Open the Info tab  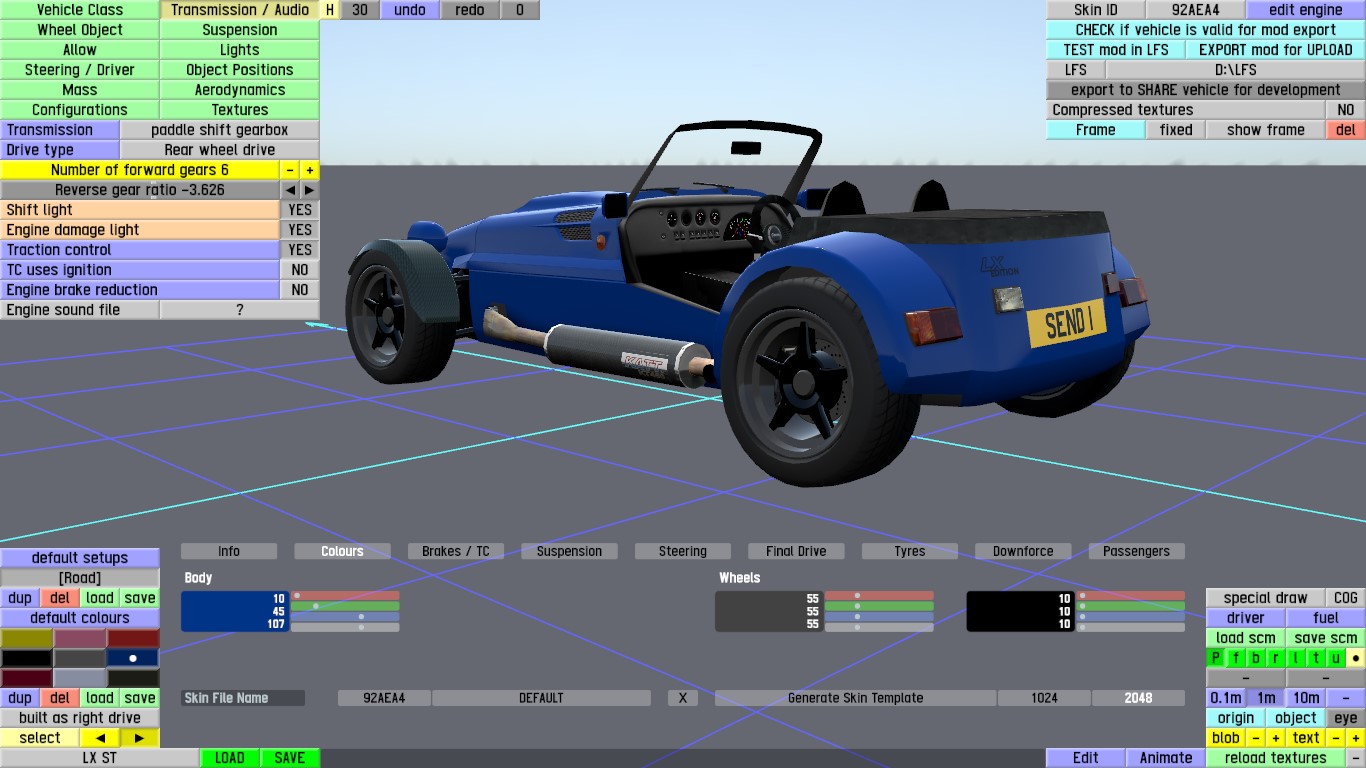pyautogui.click(x=229, y=551)
